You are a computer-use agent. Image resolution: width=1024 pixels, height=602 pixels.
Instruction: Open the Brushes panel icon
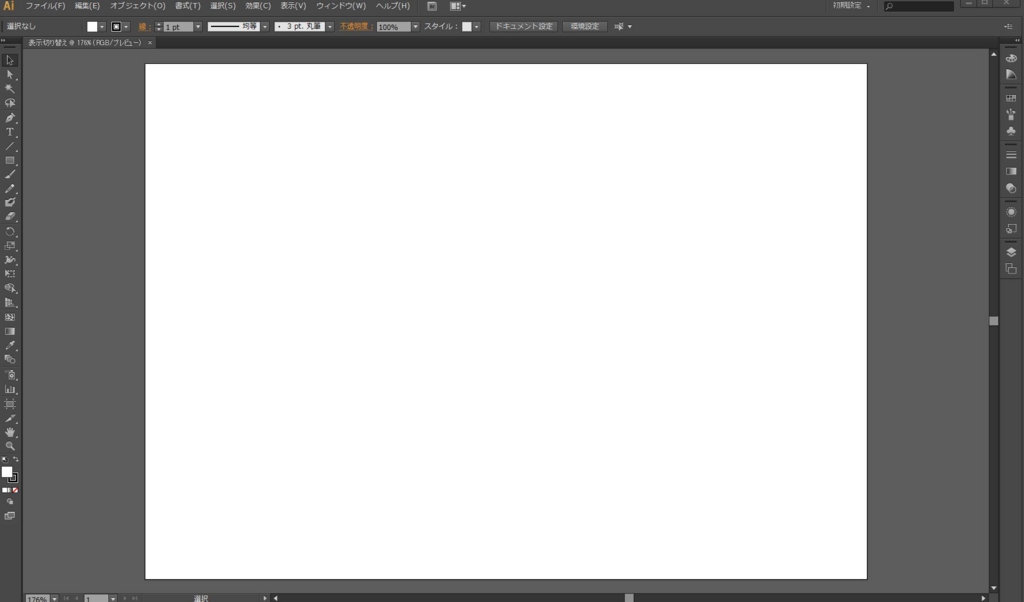point(1011,114)
